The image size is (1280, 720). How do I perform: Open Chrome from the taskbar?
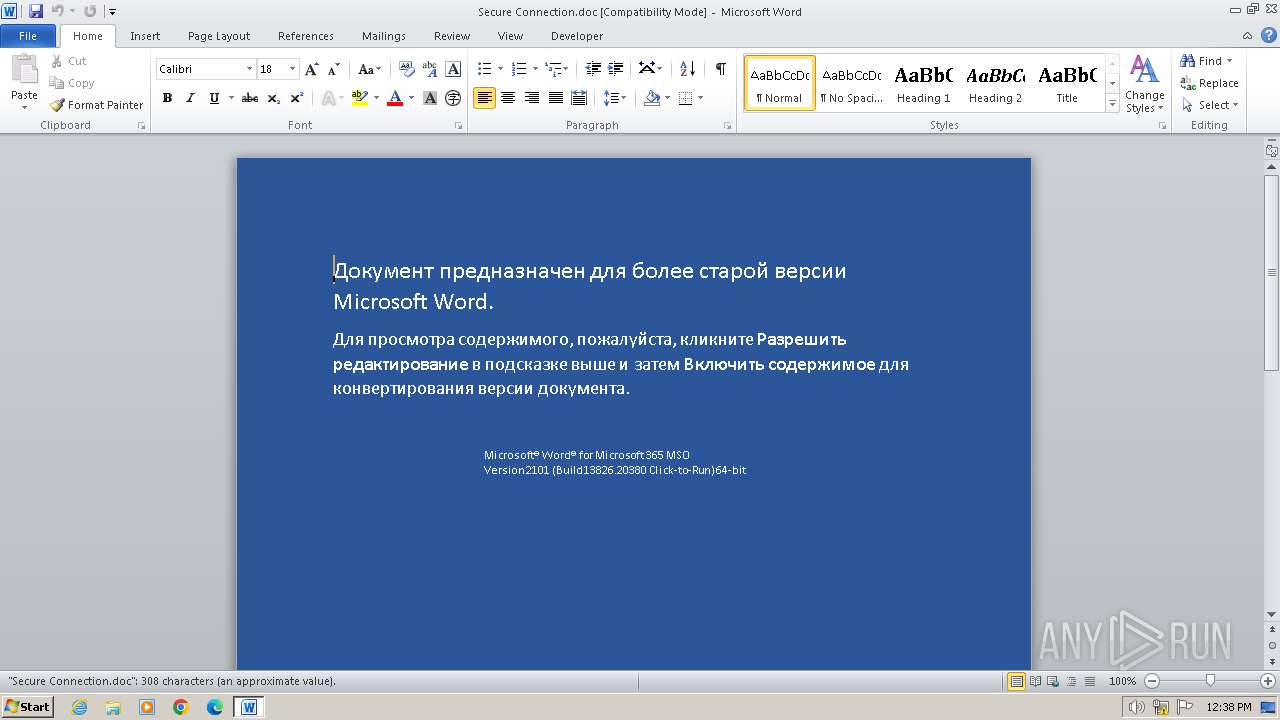(x=181, y=707)
